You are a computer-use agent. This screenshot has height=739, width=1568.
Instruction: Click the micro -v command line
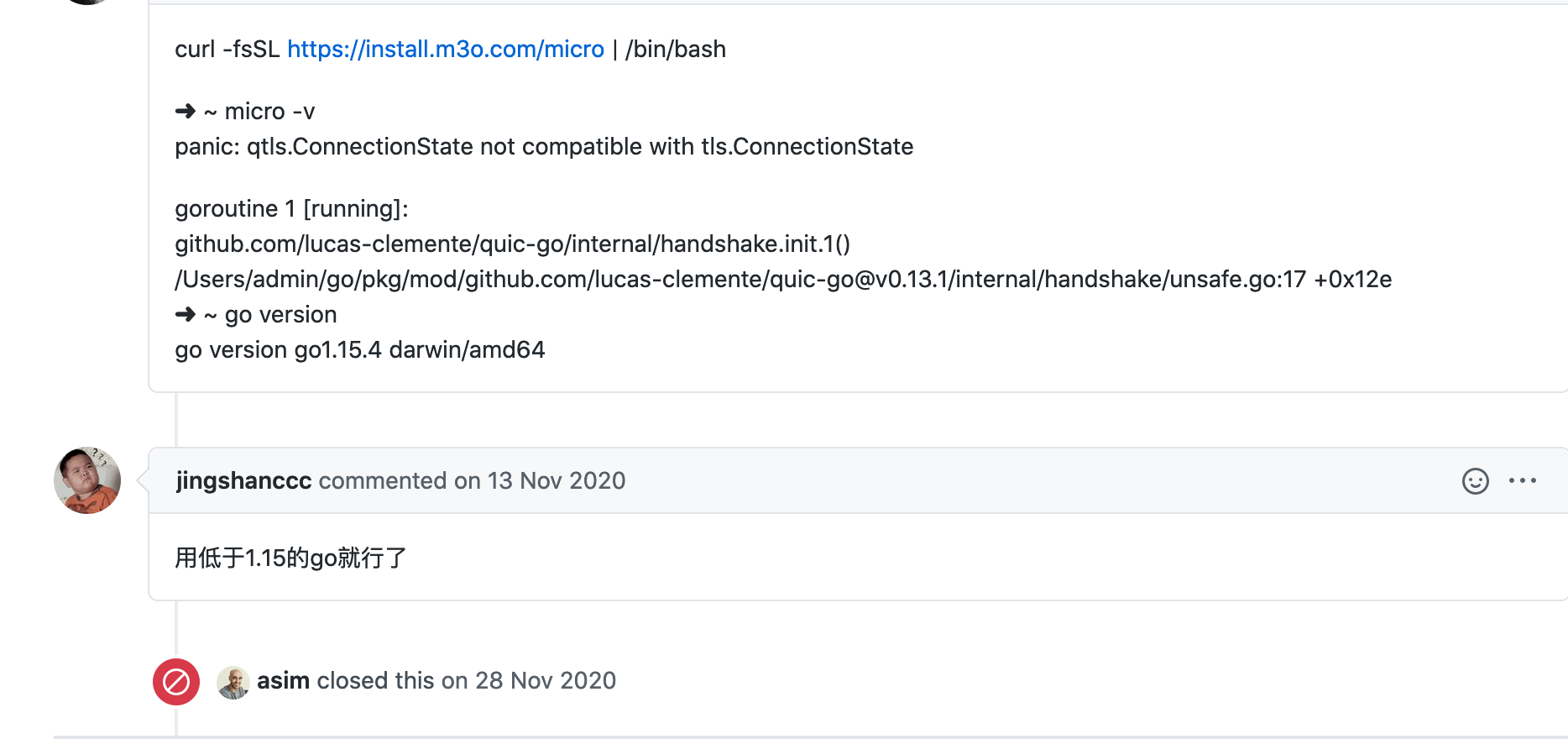(x=245, y=112)
